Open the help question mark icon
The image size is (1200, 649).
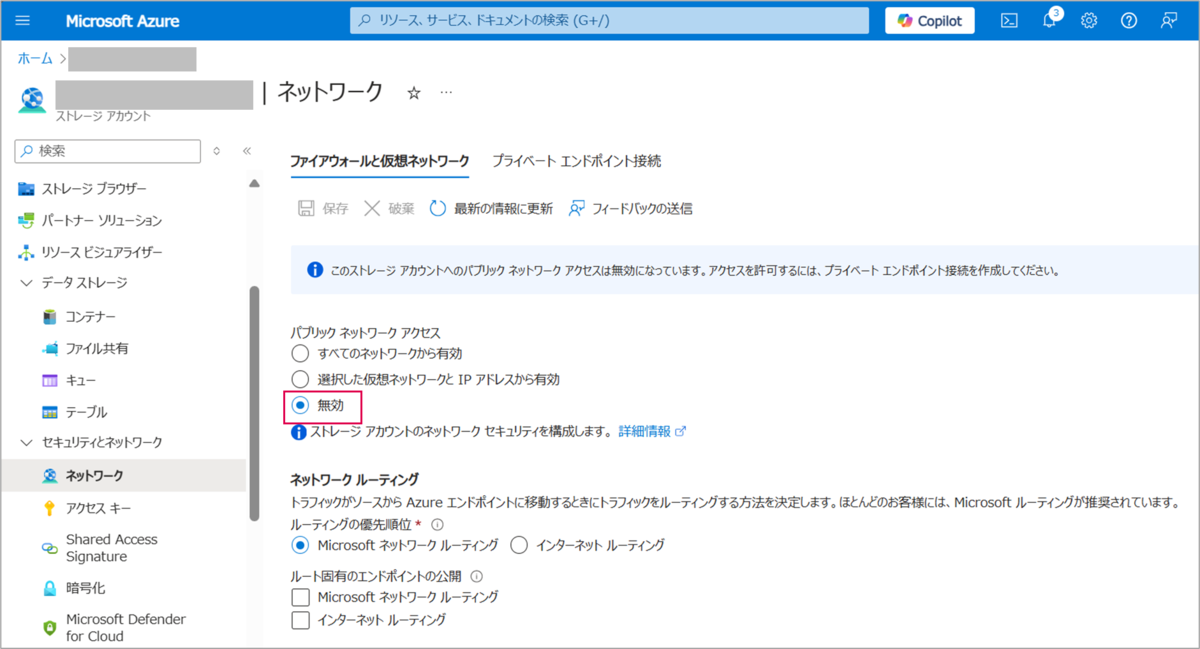(1129, 20)
